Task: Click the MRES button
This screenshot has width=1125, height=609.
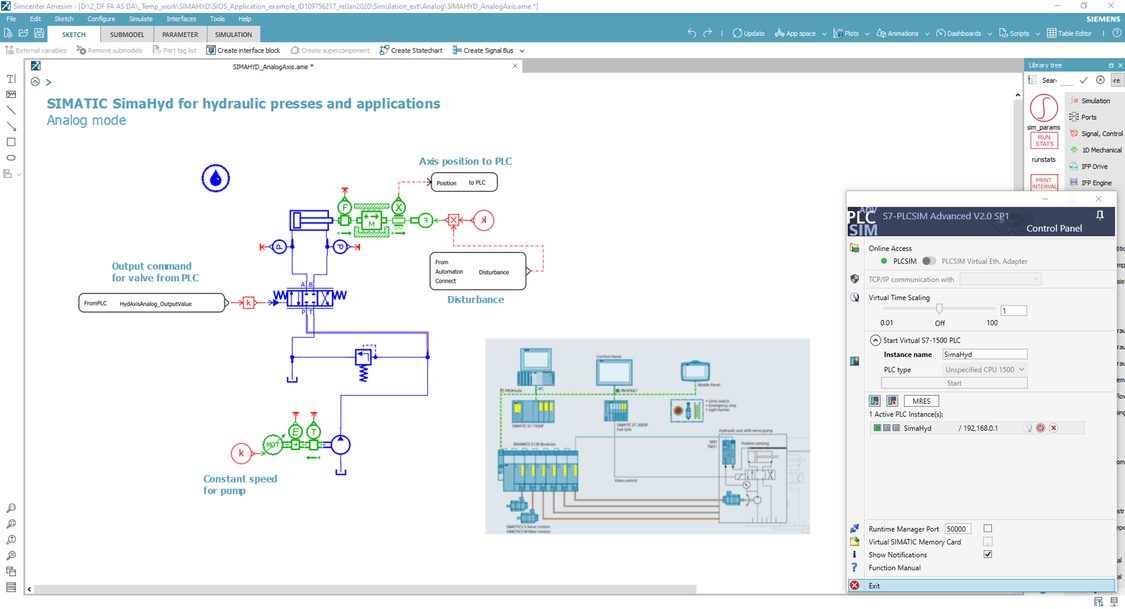Action: [x=921, y=401]
